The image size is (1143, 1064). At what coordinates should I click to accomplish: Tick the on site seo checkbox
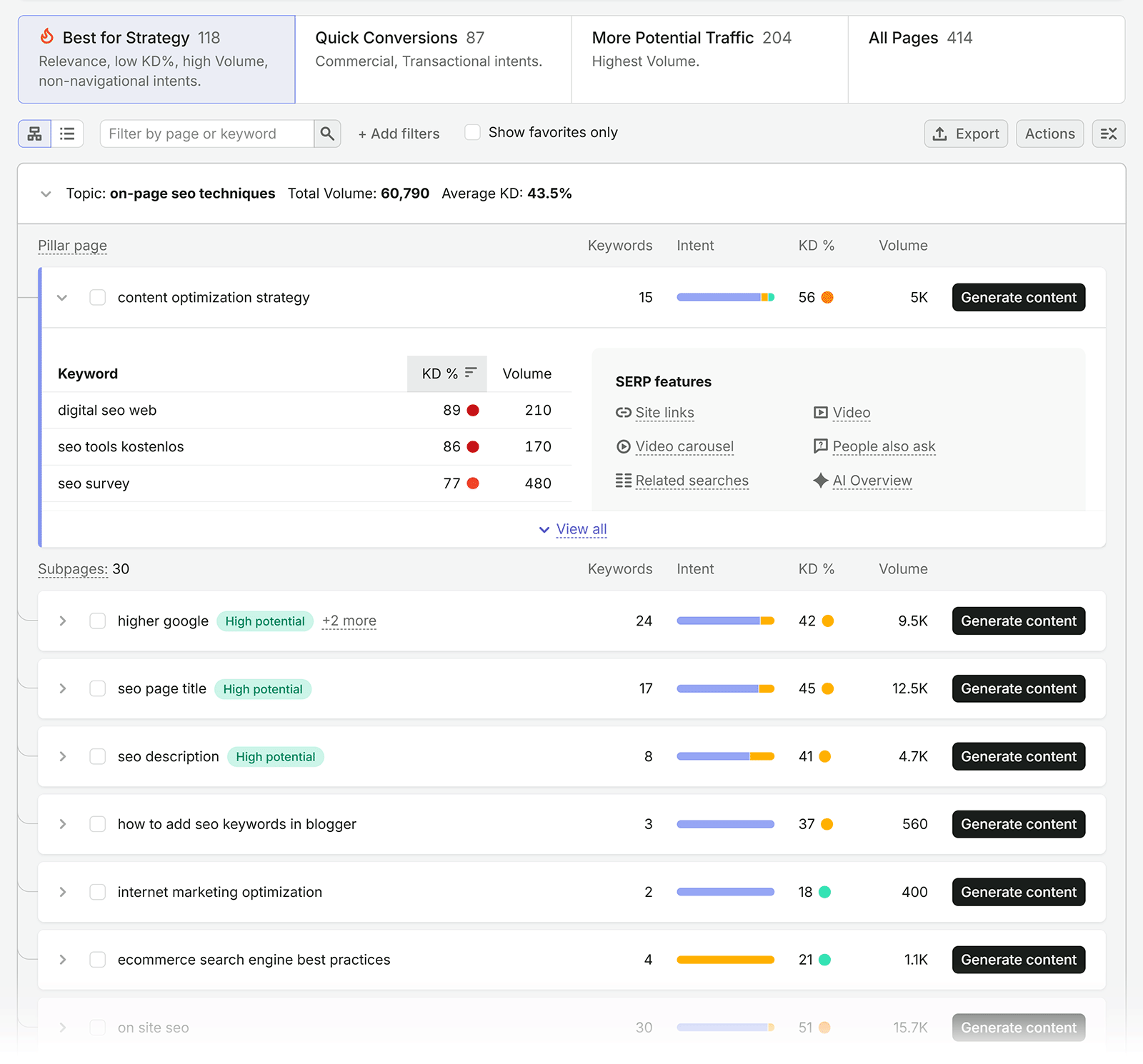click(98, 1028)
